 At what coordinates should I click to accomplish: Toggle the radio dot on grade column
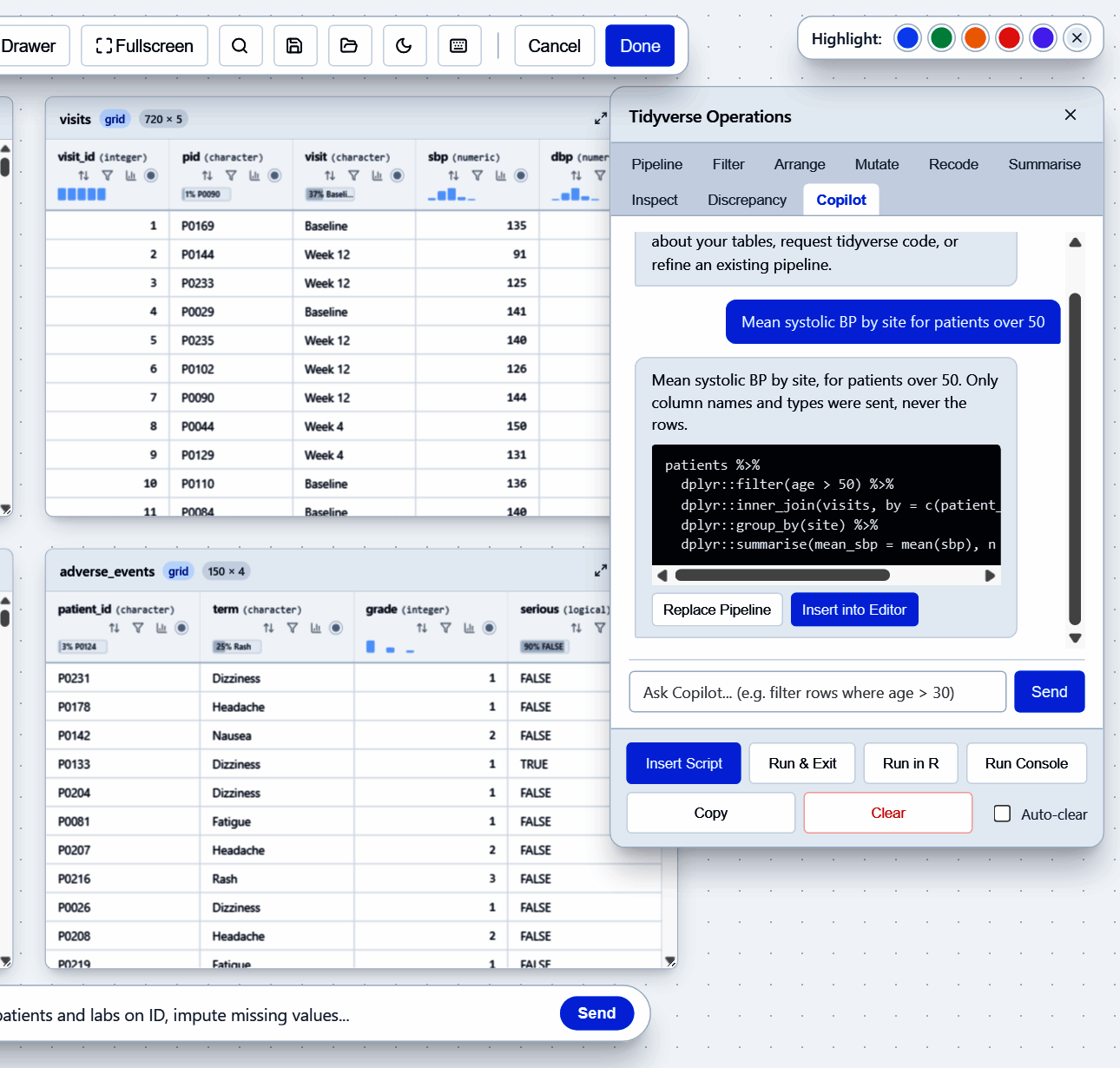(490, 628)
